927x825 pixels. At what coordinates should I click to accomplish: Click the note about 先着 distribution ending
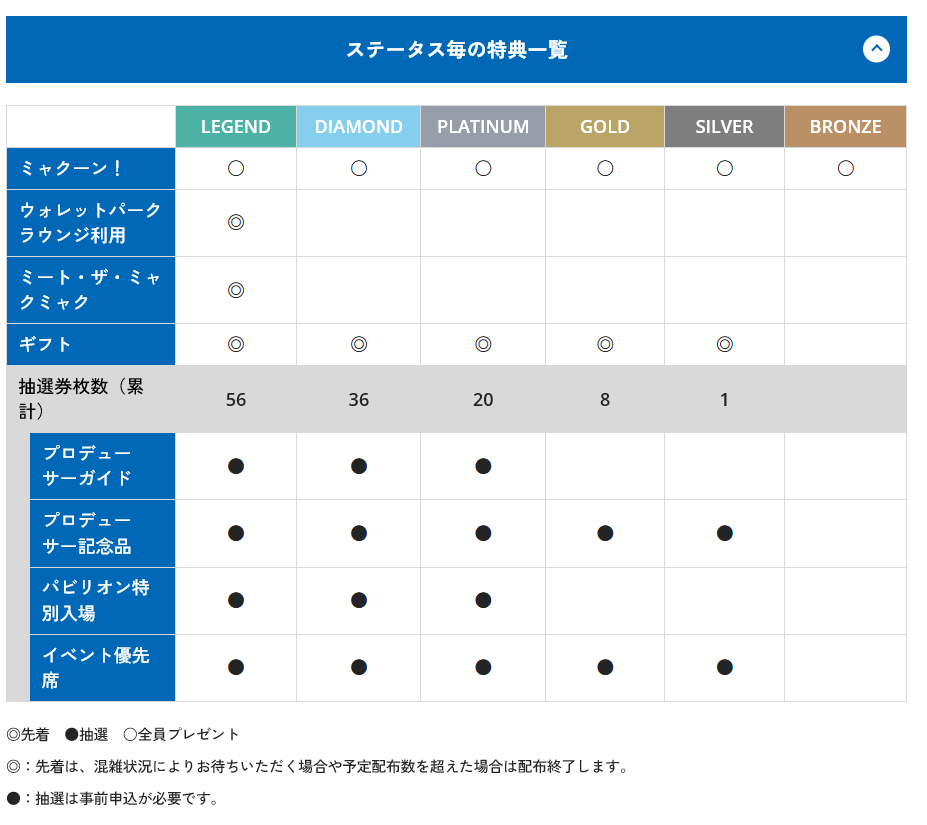pos(317,767)
